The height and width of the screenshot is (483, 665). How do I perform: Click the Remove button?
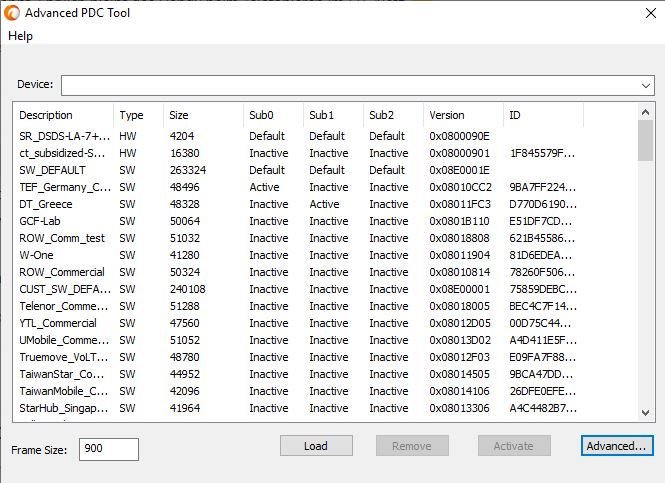pos(412,446)
